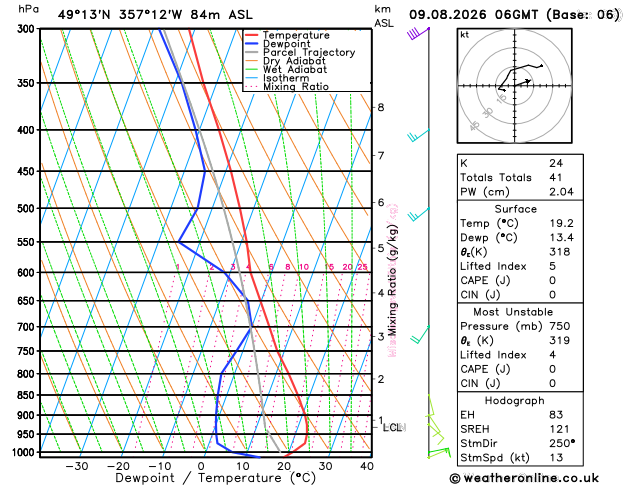Click the '550' pressure level label

pos(28,242)
